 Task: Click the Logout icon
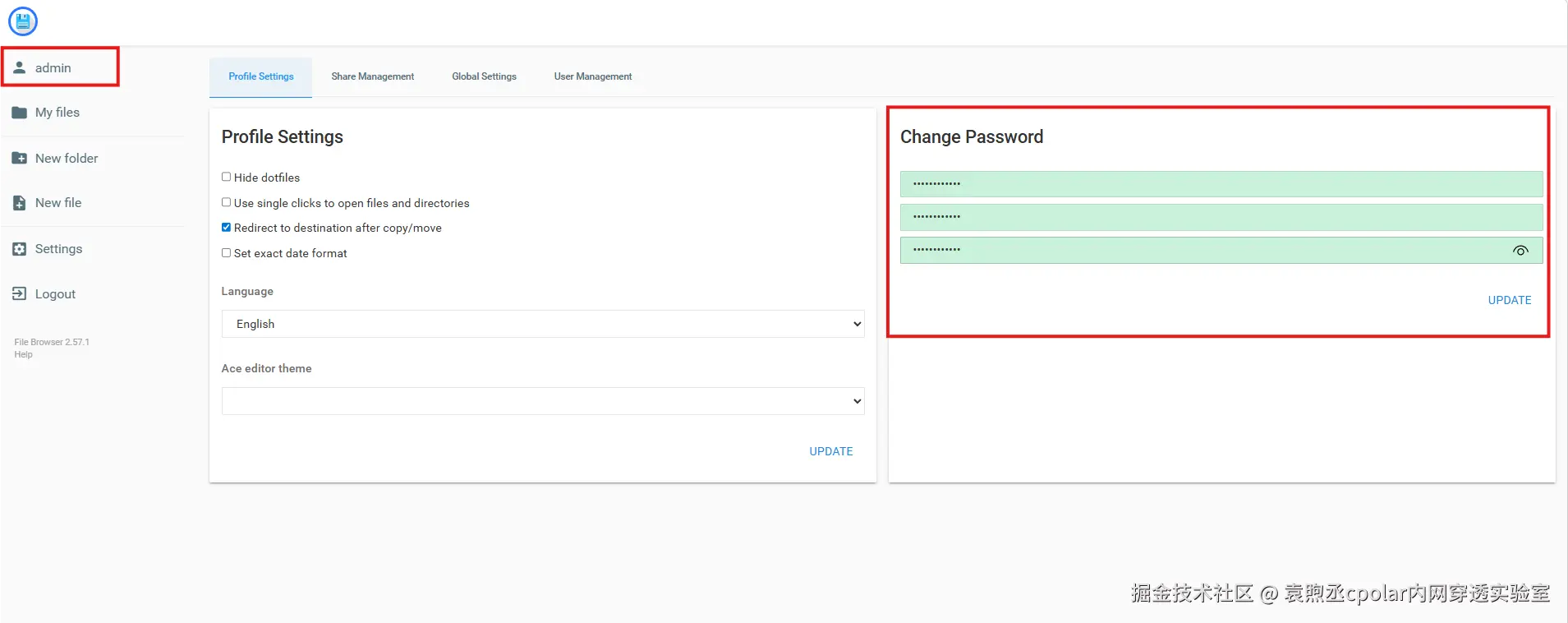point(20,293)
